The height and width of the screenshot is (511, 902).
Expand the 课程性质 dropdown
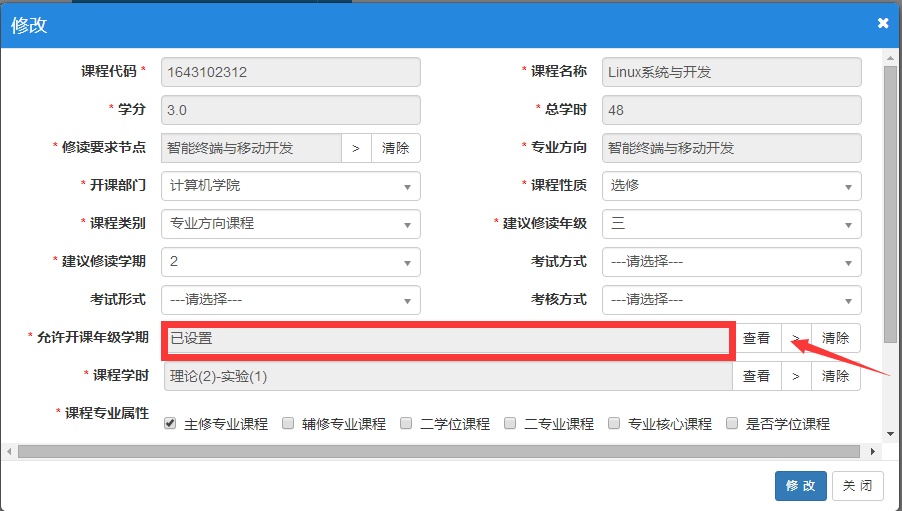pos(732,186)
